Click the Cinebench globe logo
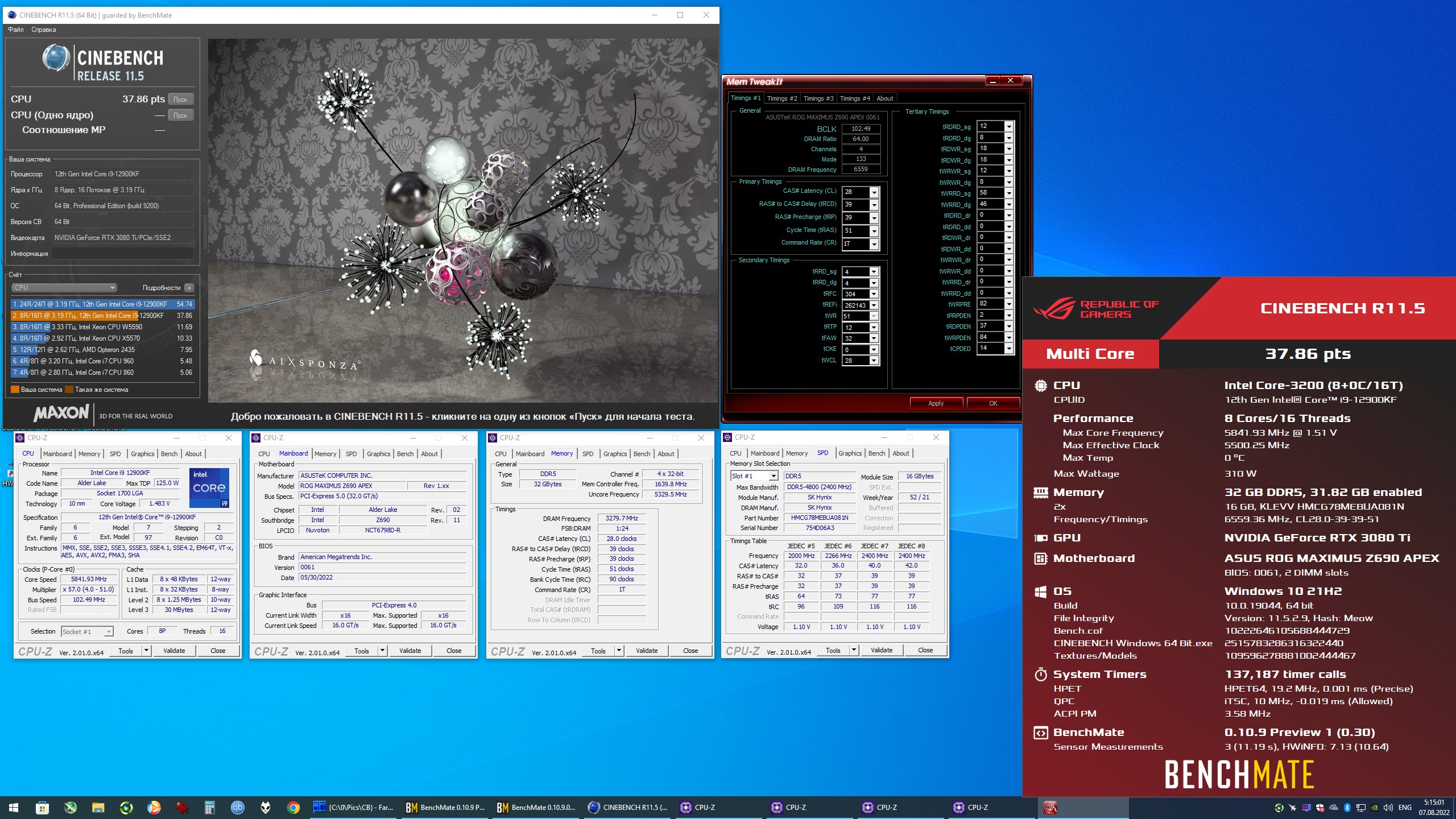 (x=56, y=59)
